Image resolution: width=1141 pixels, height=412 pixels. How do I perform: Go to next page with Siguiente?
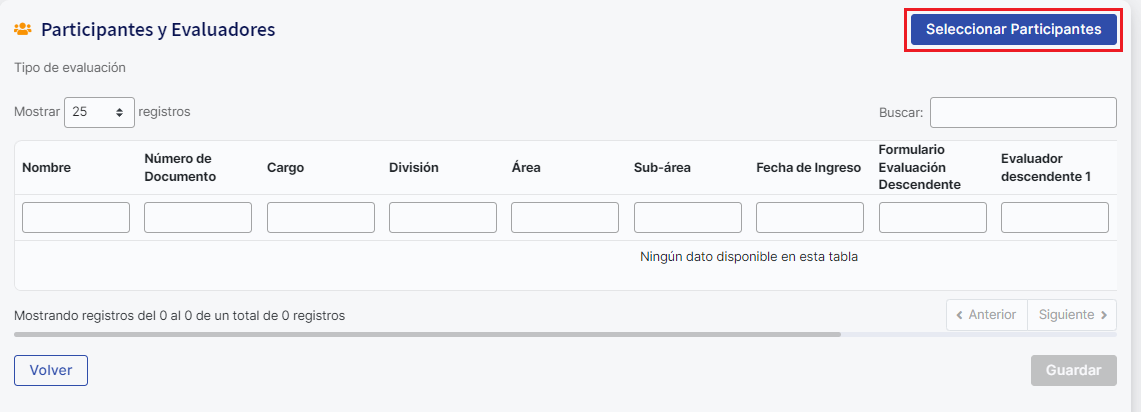tap(1073, 315)
